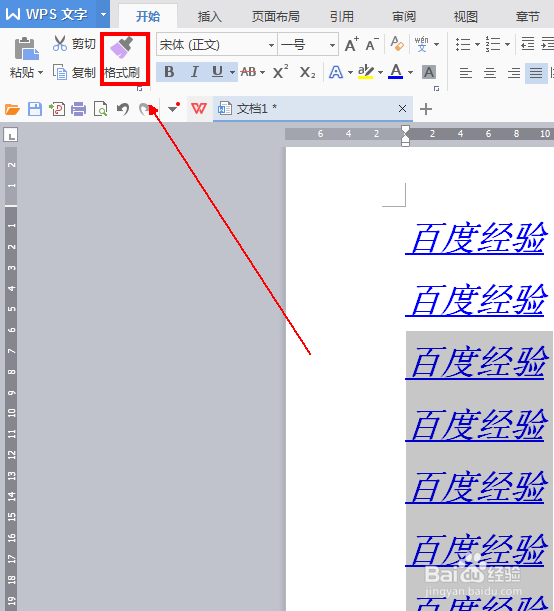
Task: Switch to the 开始 ribbon tab
Action: (x=148, y=16)
